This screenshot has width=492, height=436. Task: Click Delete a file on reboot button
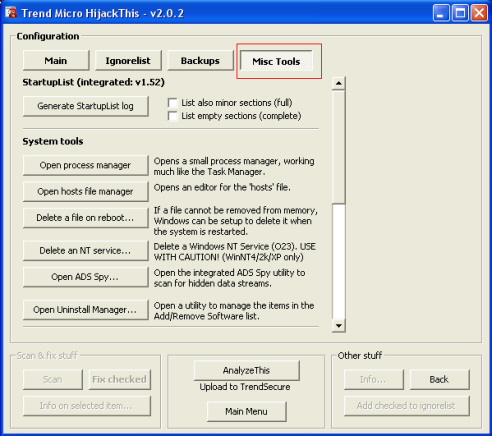85,218
